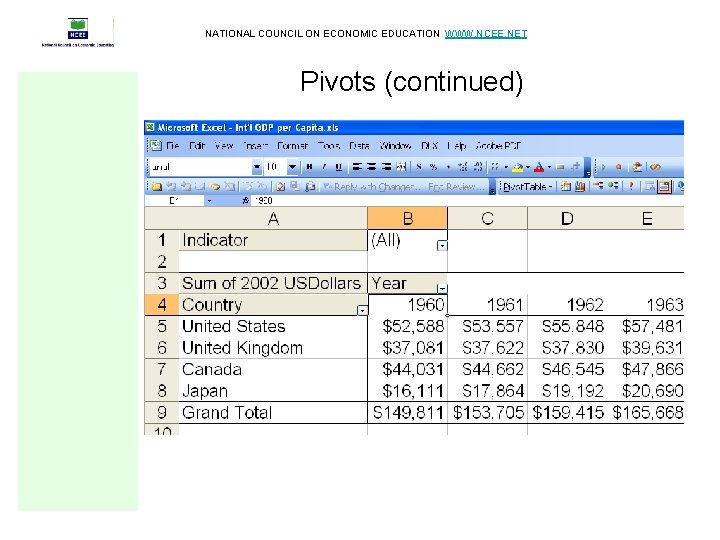Click the green Run Macro play icon
The image size is (720, 540).
point(603,167)
